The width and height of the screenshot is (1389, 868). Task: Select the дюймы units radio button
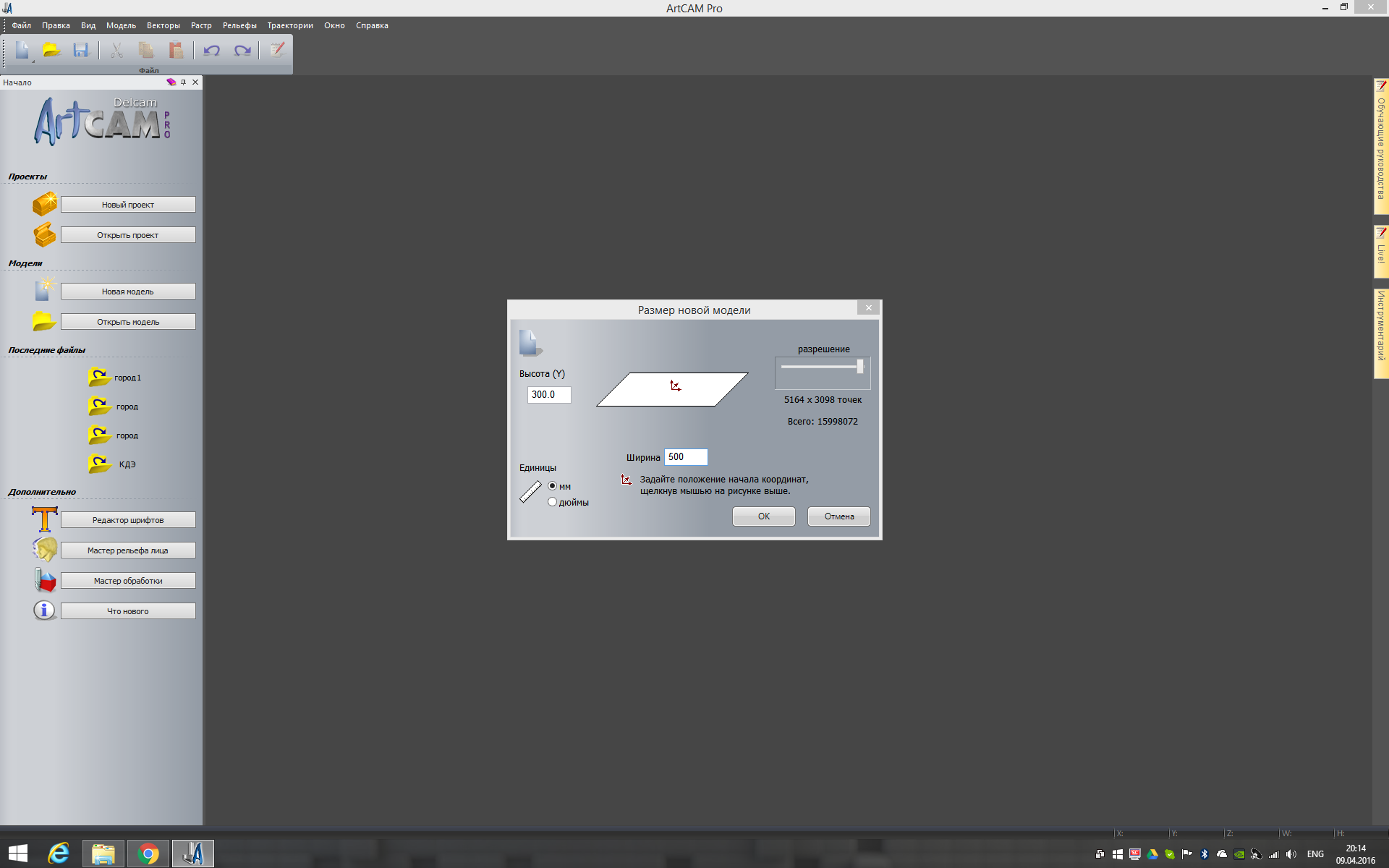[553, 502]
